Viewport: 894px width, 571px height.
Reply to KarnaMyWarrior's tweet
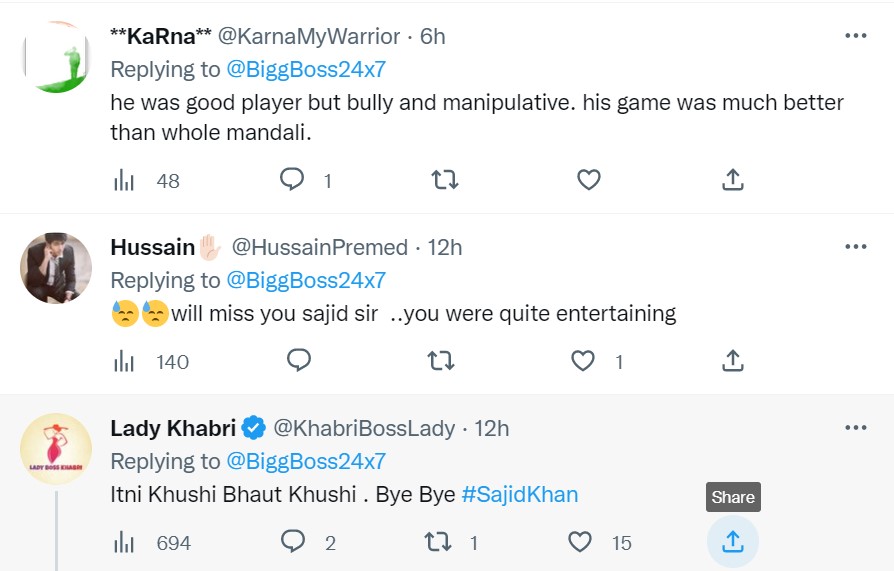click(292, 180)
